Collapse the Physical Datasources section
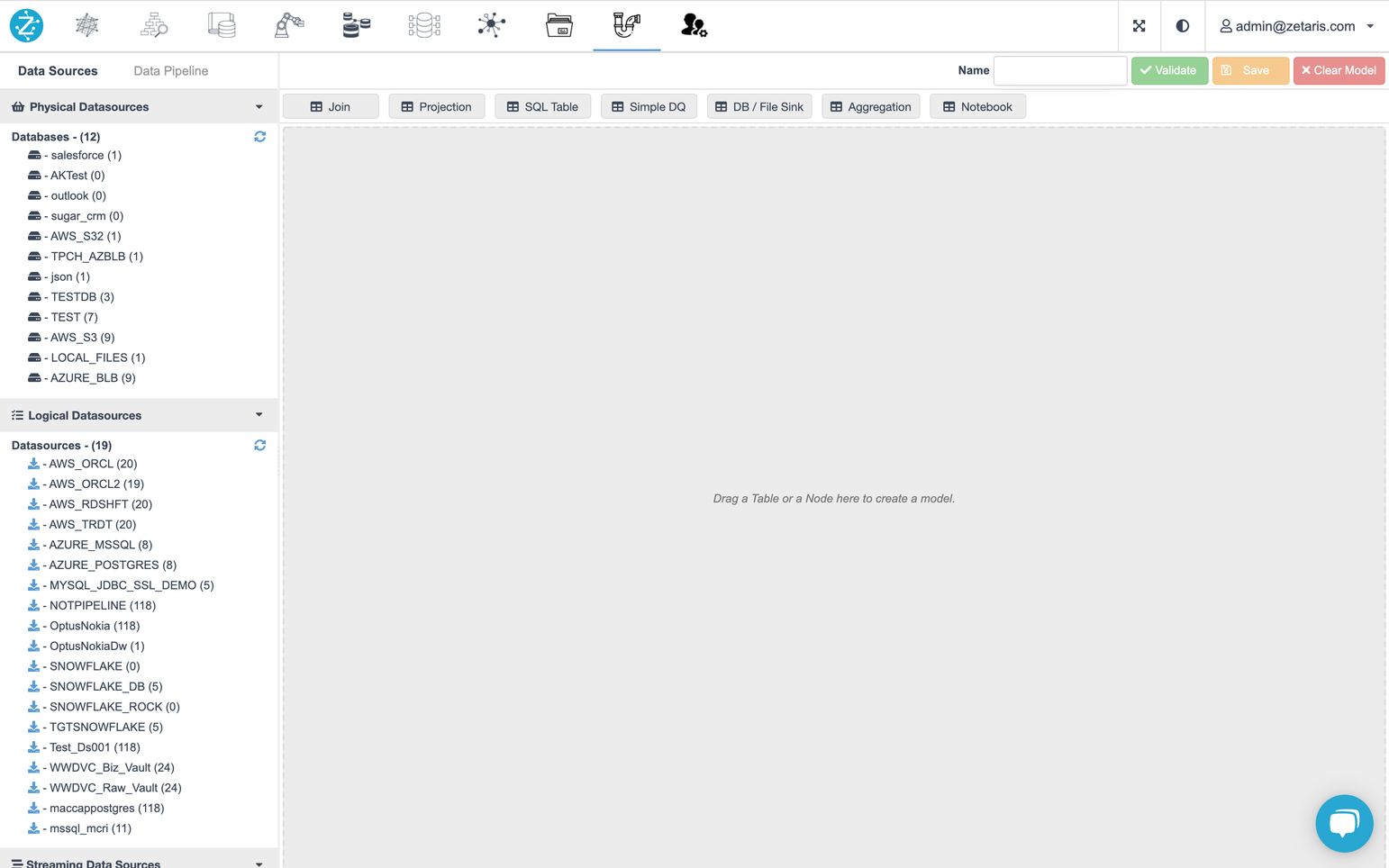 point(259,106)
